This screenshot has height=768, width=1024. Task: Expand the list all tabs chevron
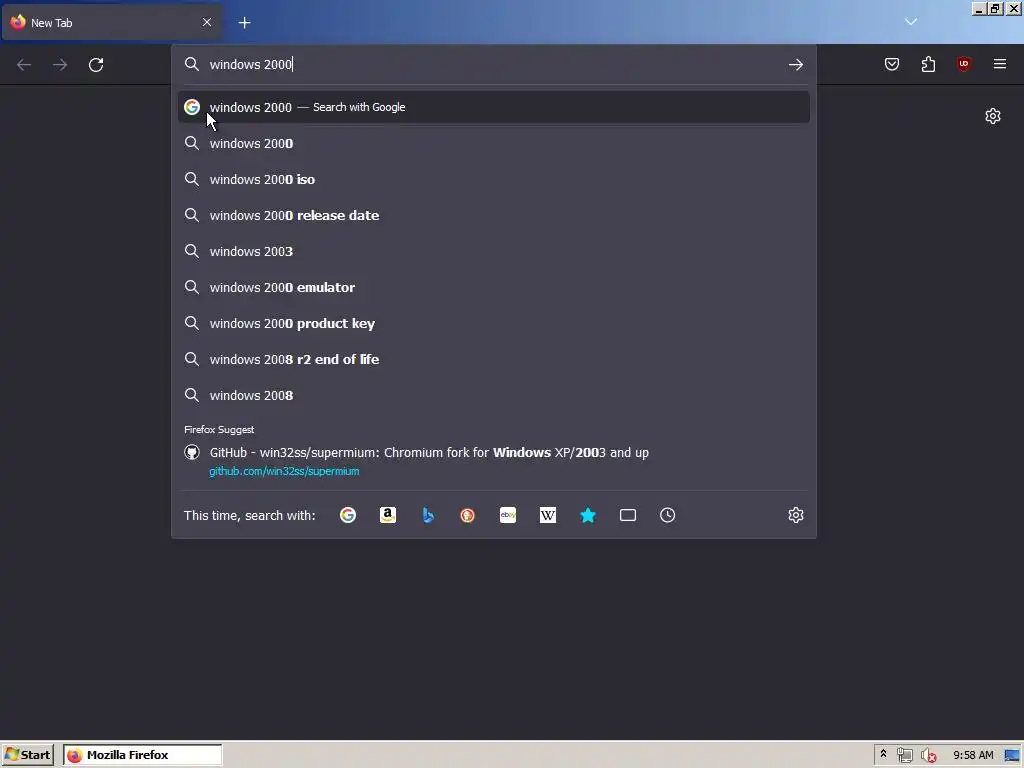point(911,22)
